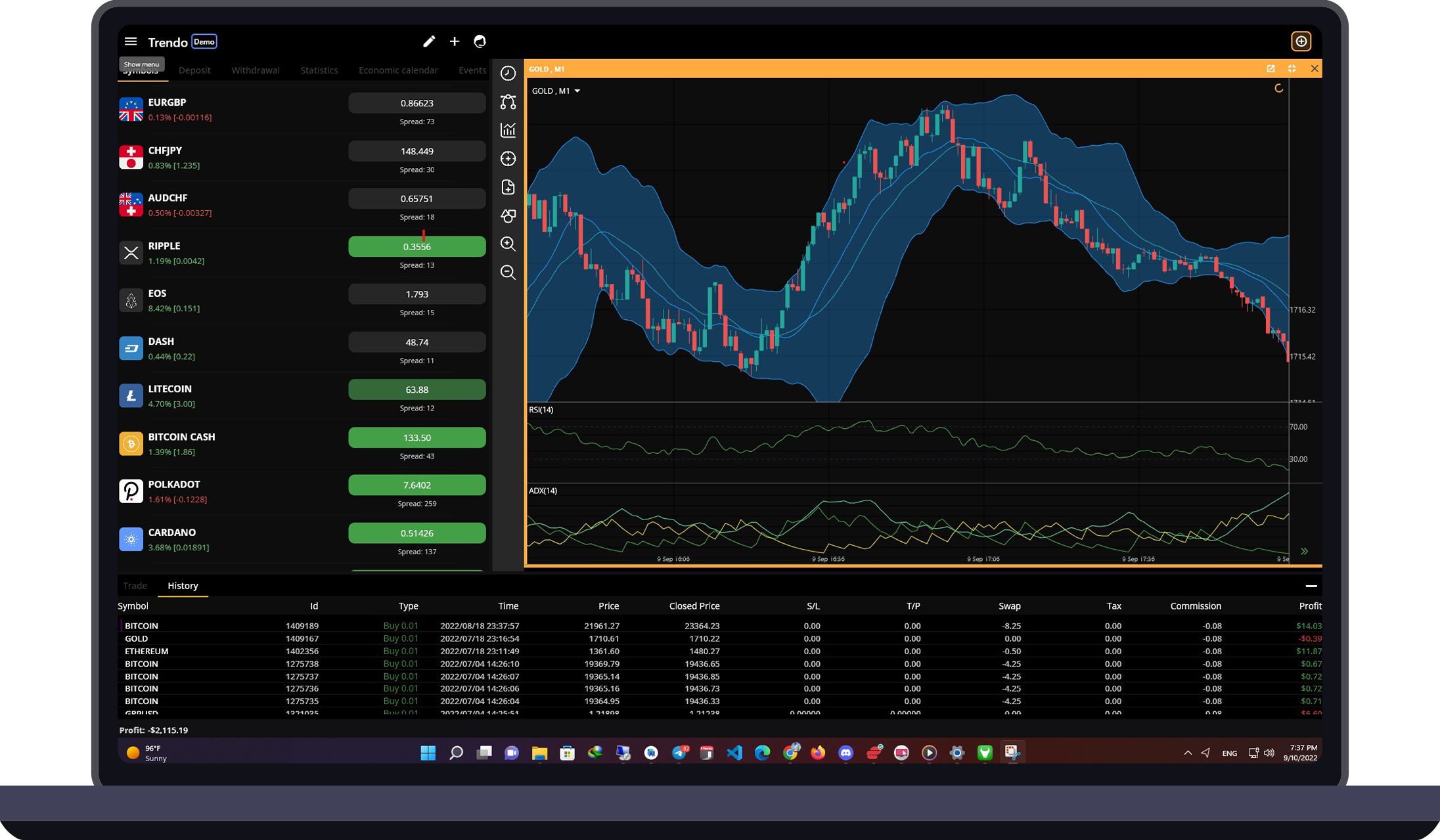Image resolution: width=1440 pixels, height=840 pixels.
Task: Click the Closed Price column header
Action: tap(694, 606)
